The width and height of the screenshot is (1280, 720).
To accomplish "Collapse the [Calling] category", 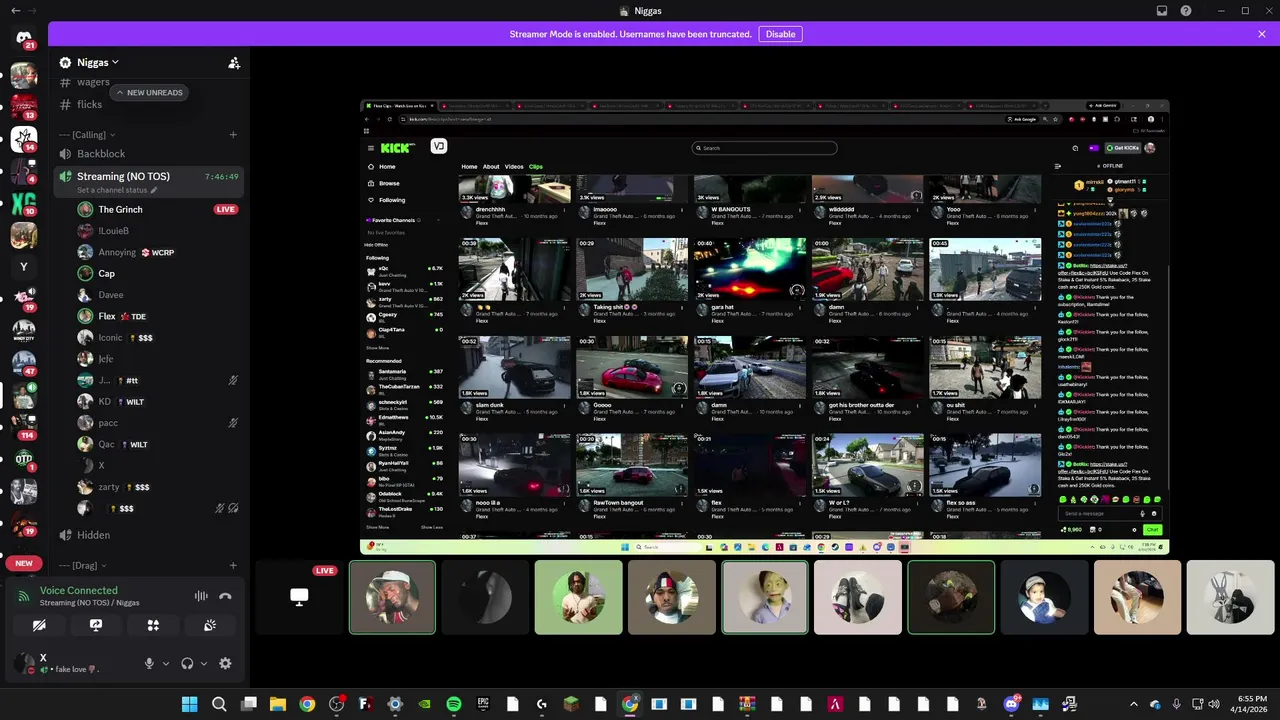I will (87, 134).
